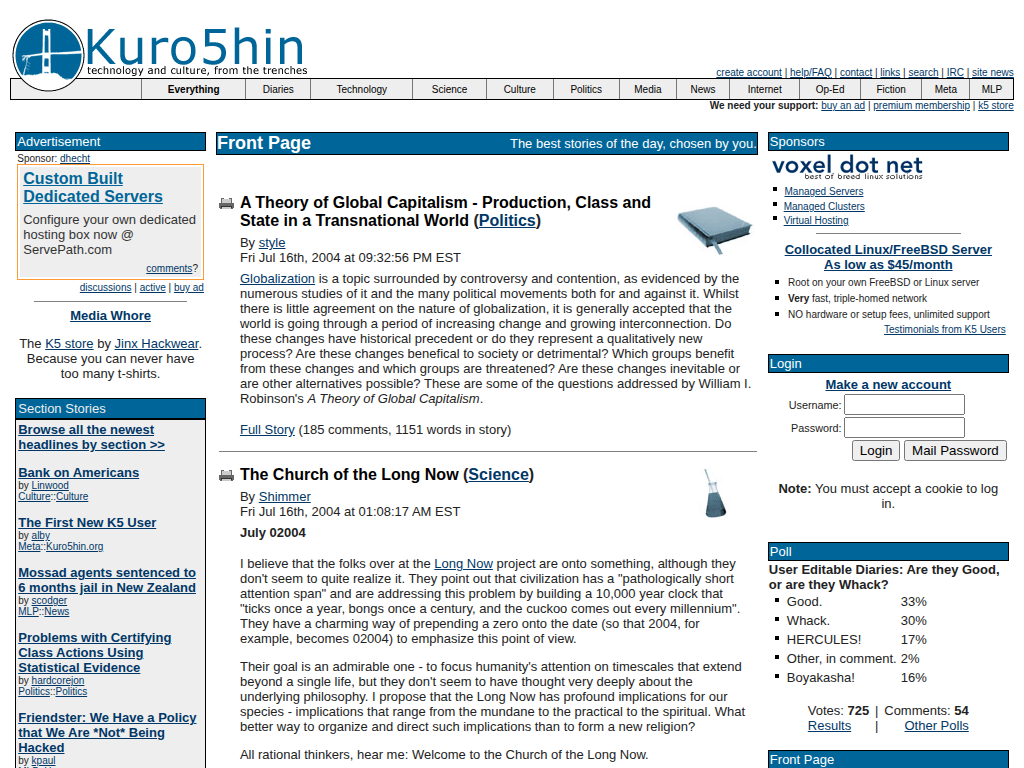The width and height of the screenshot is (1024, 768).
Task: Click the search link in top navigation
Action: [923, 72]
